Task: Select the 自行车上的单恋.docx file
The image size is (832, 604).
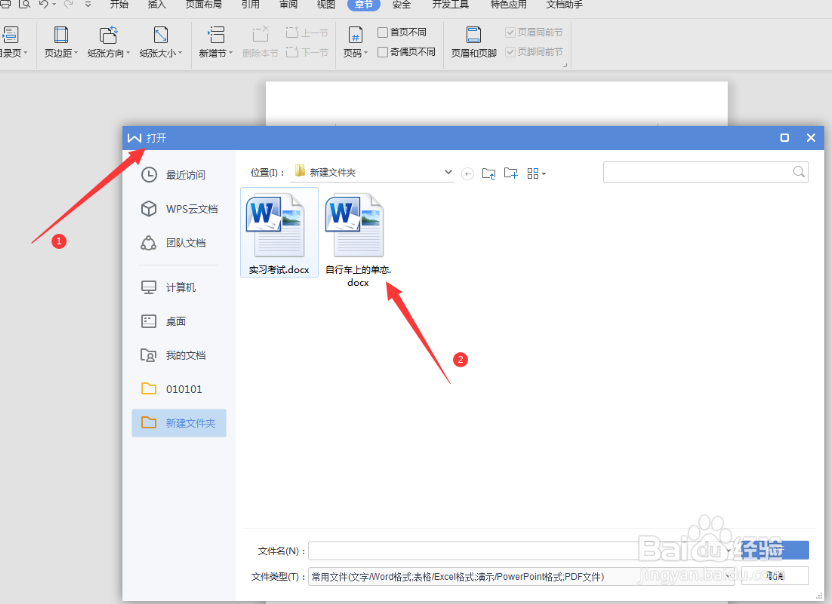Action: (x=358, y=240)
